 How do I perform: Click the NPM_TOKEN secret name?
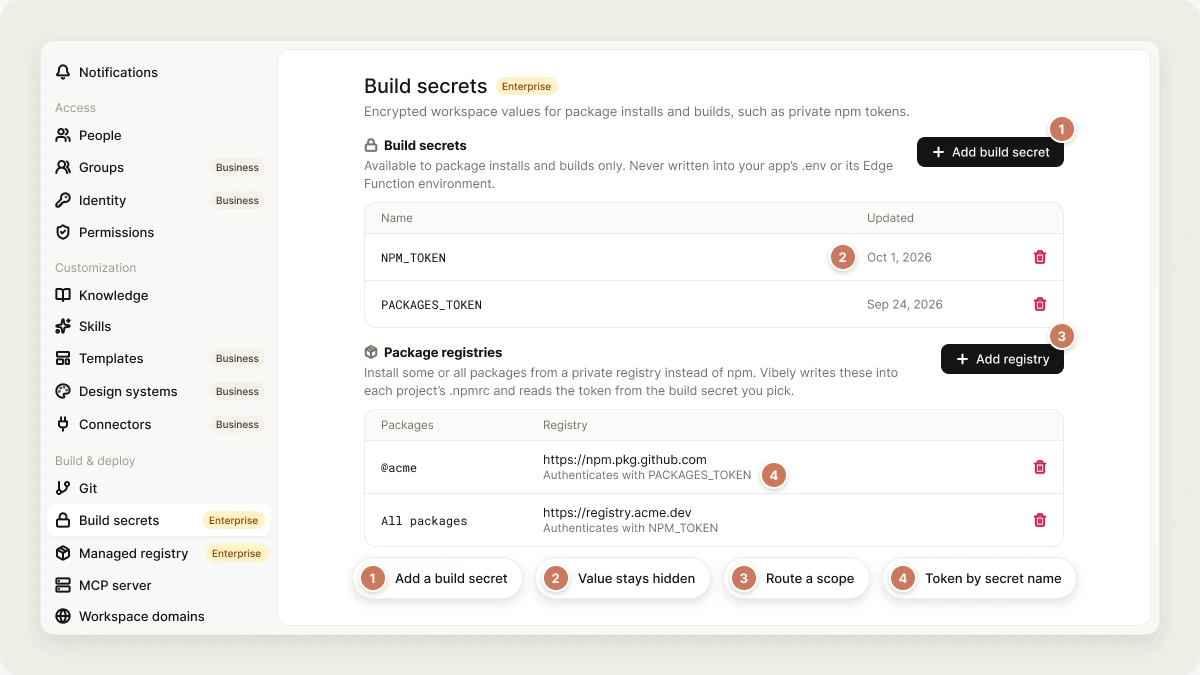click(413, 258)
